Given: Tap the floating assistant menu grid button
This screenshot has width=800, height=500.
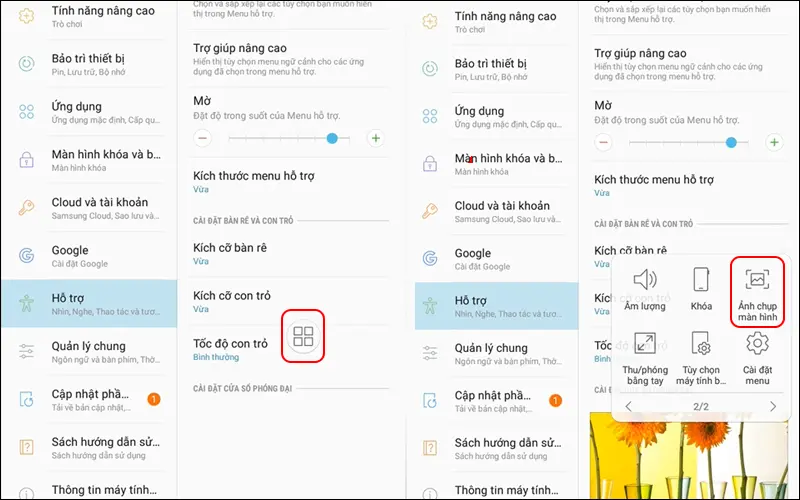Looking at the screenshot, I should pos(303,336).
